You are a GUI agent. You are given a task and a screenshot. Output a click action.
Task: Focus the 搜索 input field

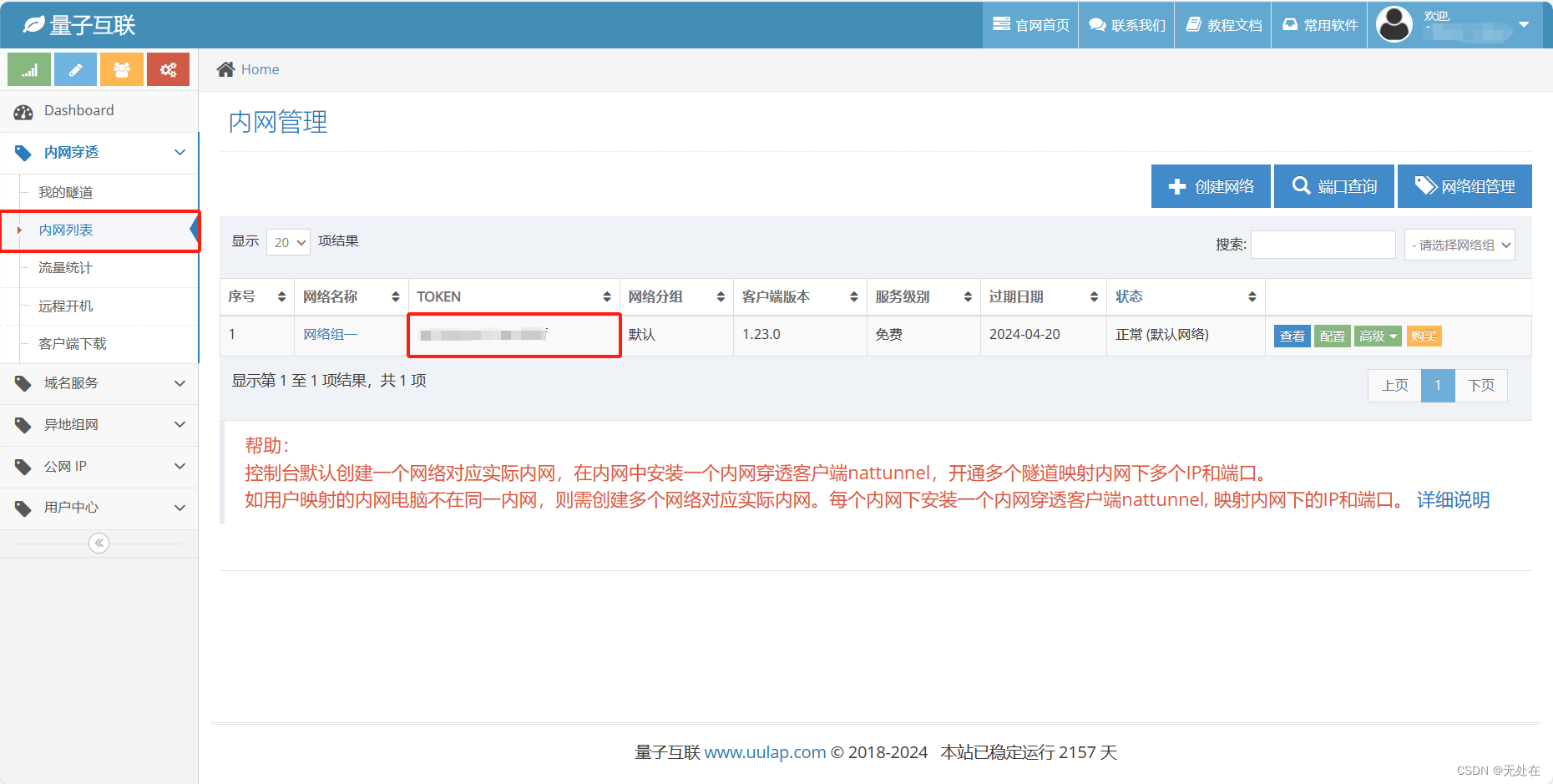coord(1323,245)
